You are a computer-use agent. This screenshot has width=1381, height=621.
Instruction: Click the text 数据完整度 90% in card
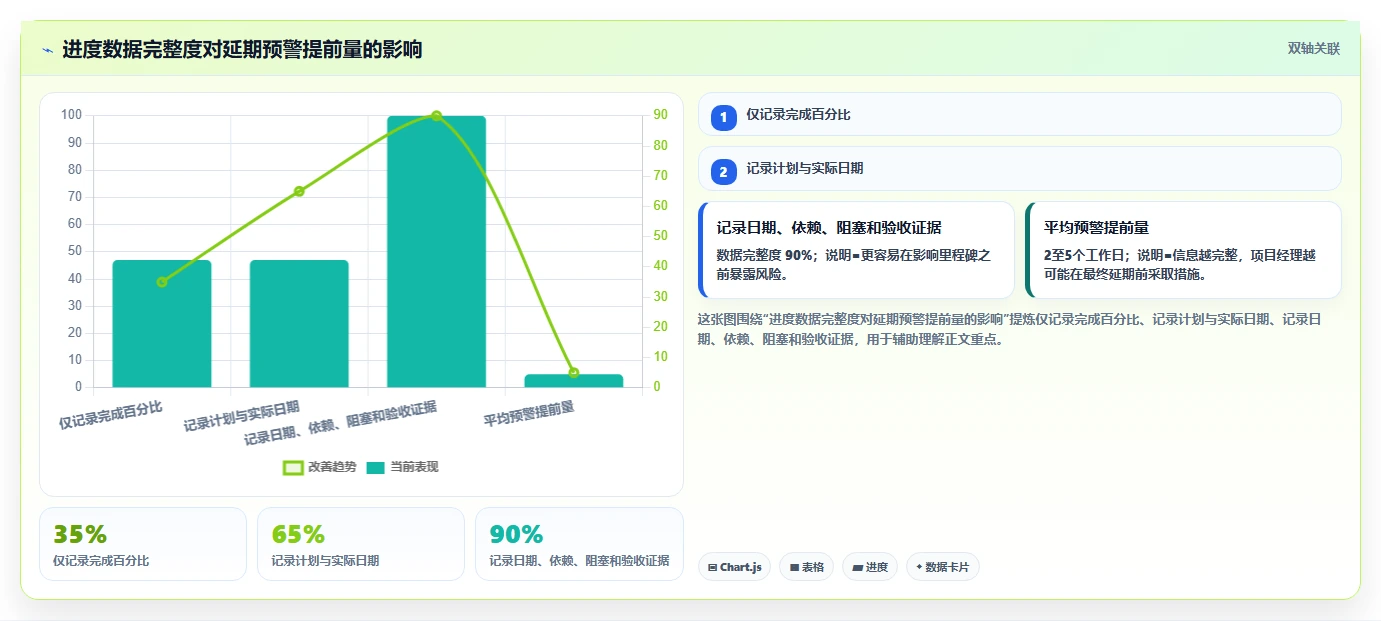[765, 255]
